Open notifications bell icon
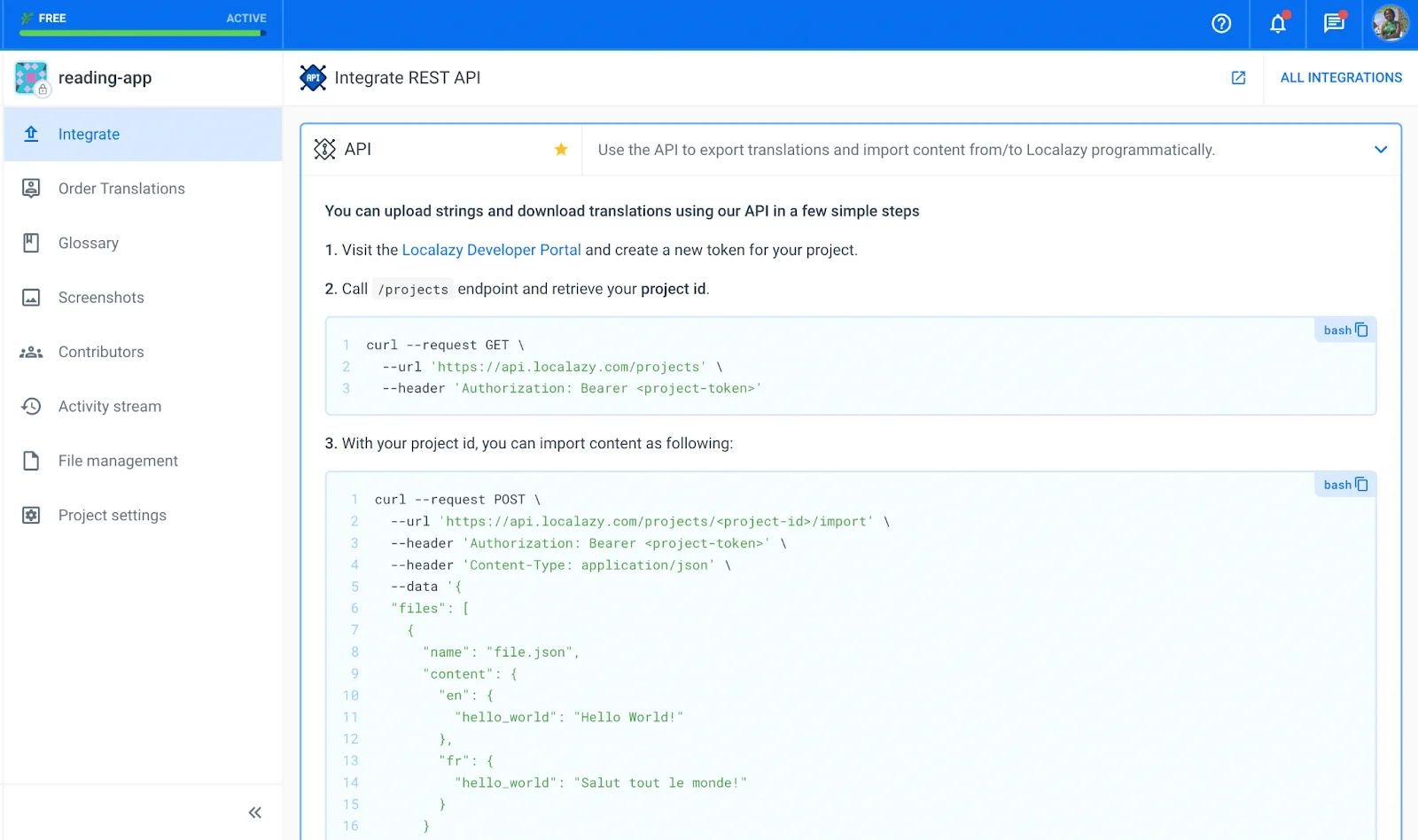The height and width of the screenshot is (840, 1418). click(x=1277, y=24)
